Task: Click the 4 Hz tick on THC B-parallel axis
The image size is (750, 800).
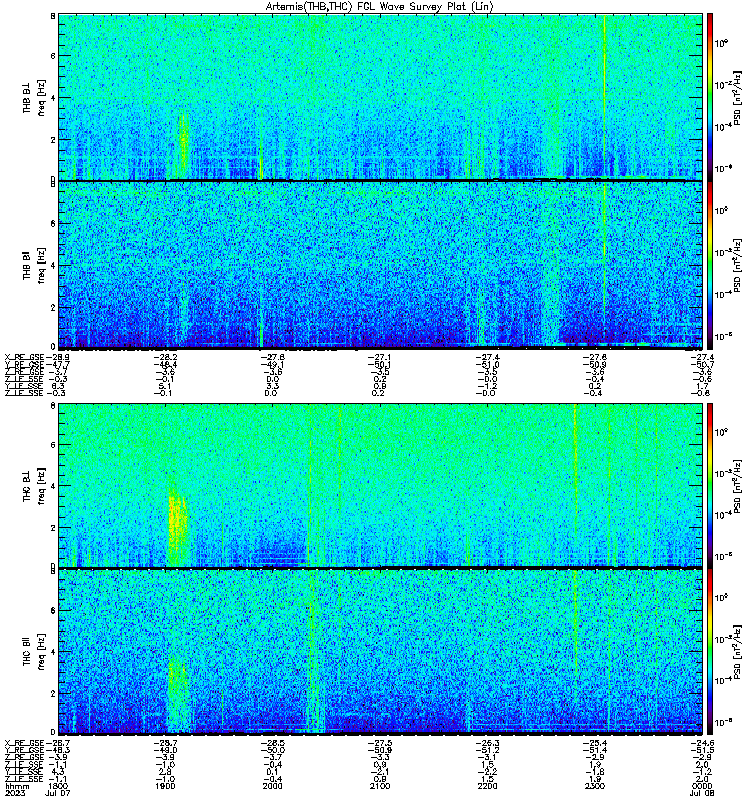Action: pyautogui.click(x=53, y=652)
